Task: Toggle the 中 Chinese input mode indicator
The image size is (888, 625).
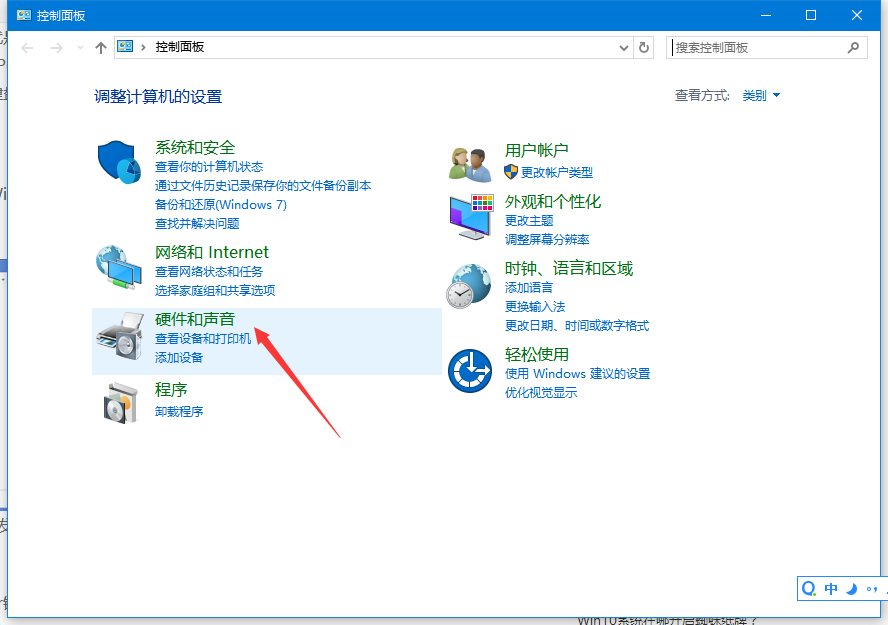Action: point(831,589)
